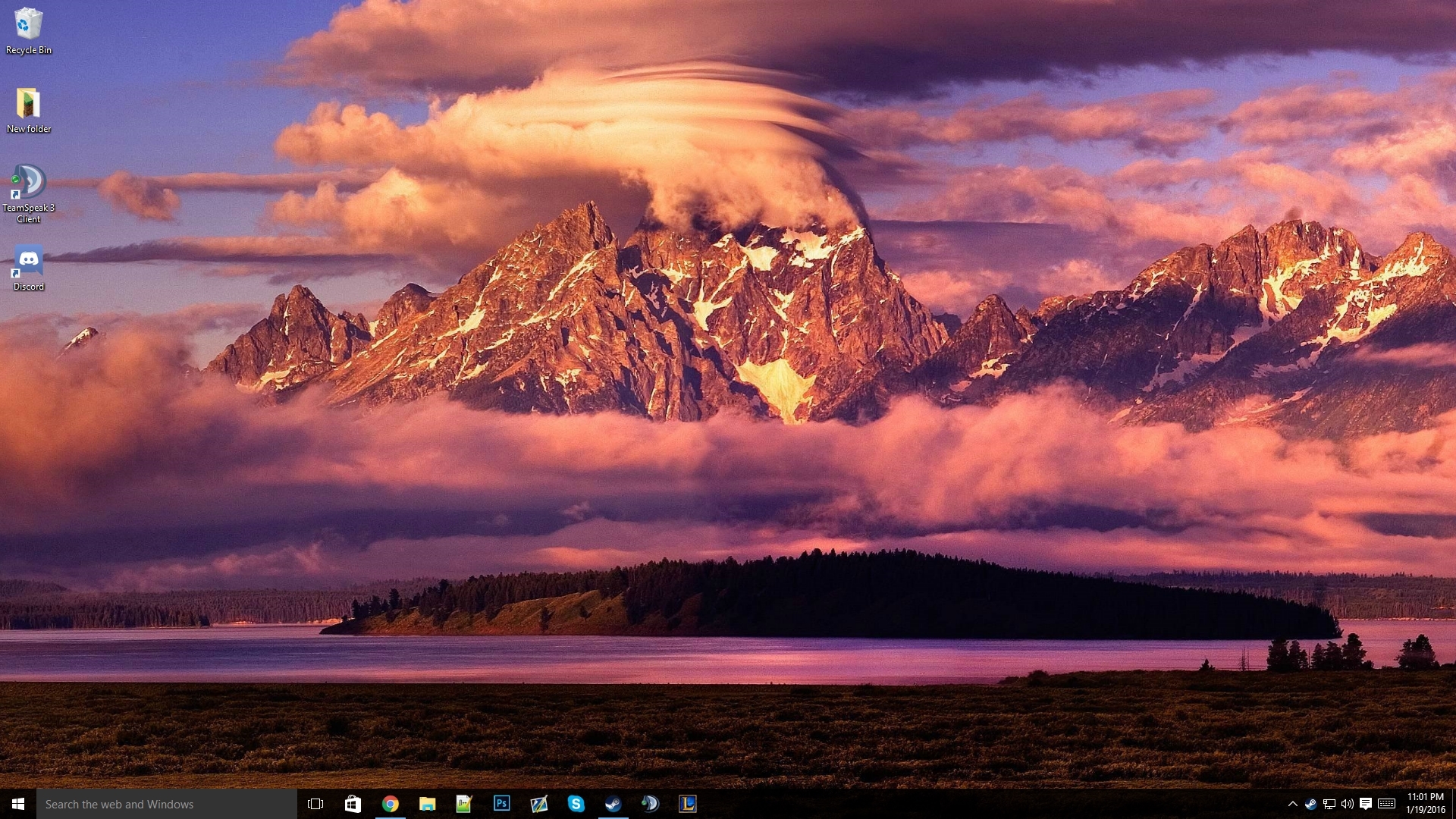Open the Action Center notifications
Image resolution: width=1456 pixels, height=819 pixels.
1366,804
